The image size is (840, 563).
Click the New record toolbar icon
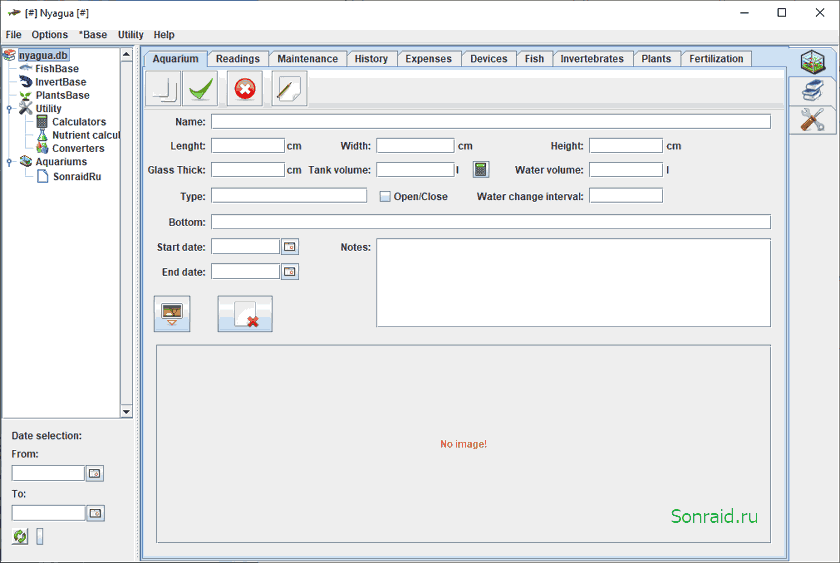[163, 88]
